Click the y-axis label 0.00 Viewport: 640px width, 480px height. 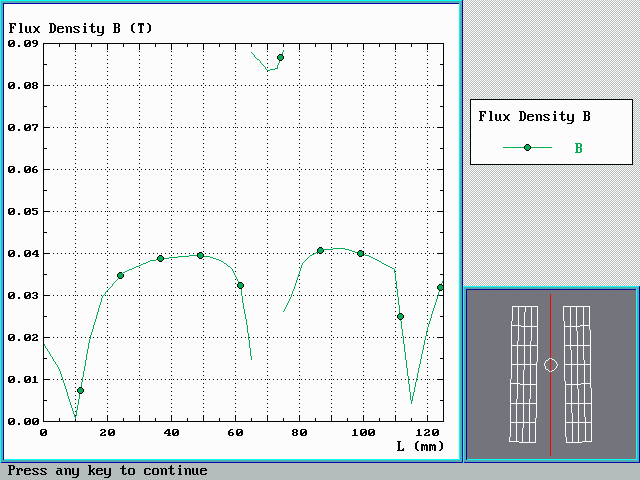(23, 421)
